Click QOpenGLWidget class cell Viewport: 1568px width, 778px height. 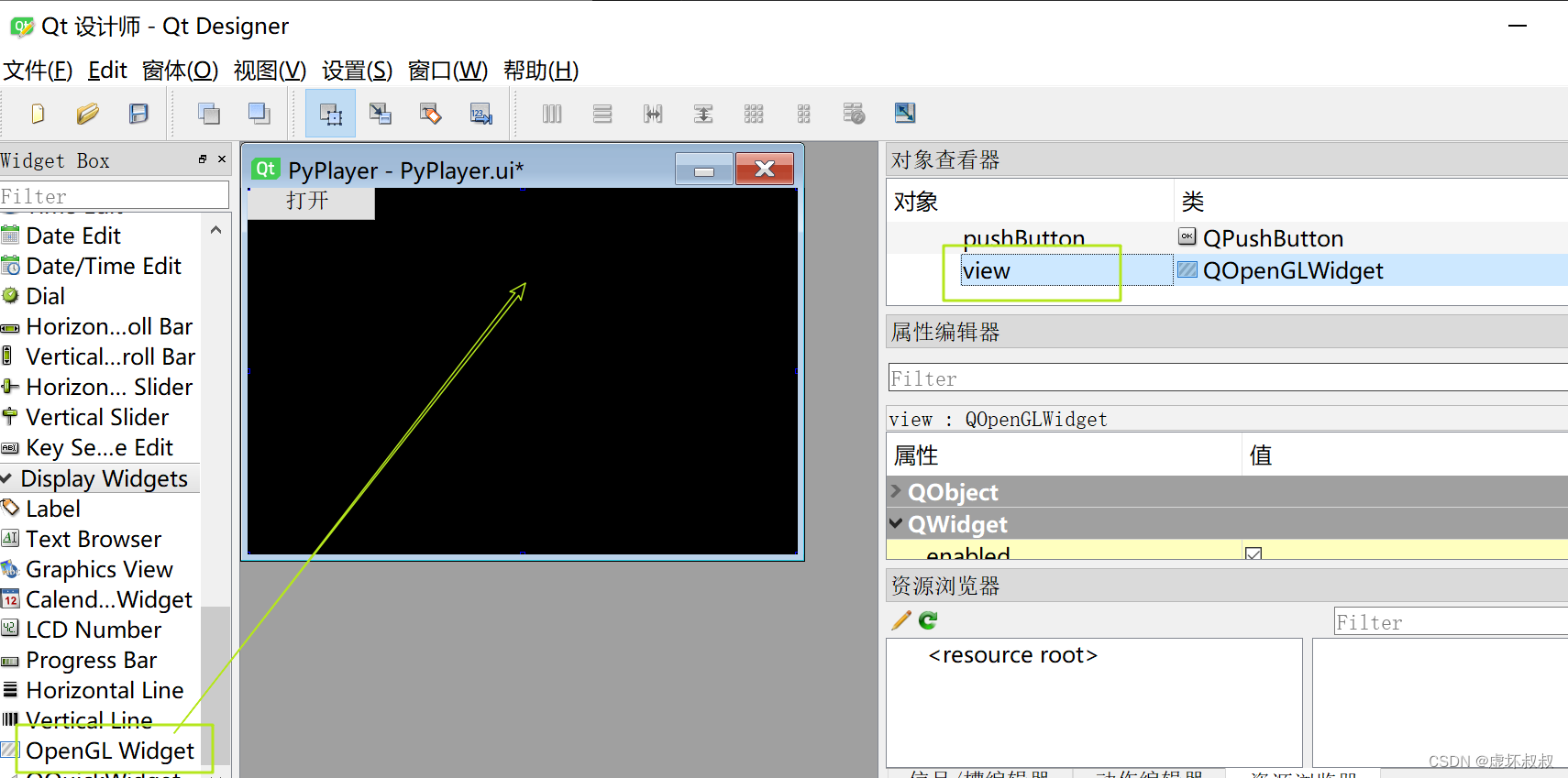(1293, 270)
